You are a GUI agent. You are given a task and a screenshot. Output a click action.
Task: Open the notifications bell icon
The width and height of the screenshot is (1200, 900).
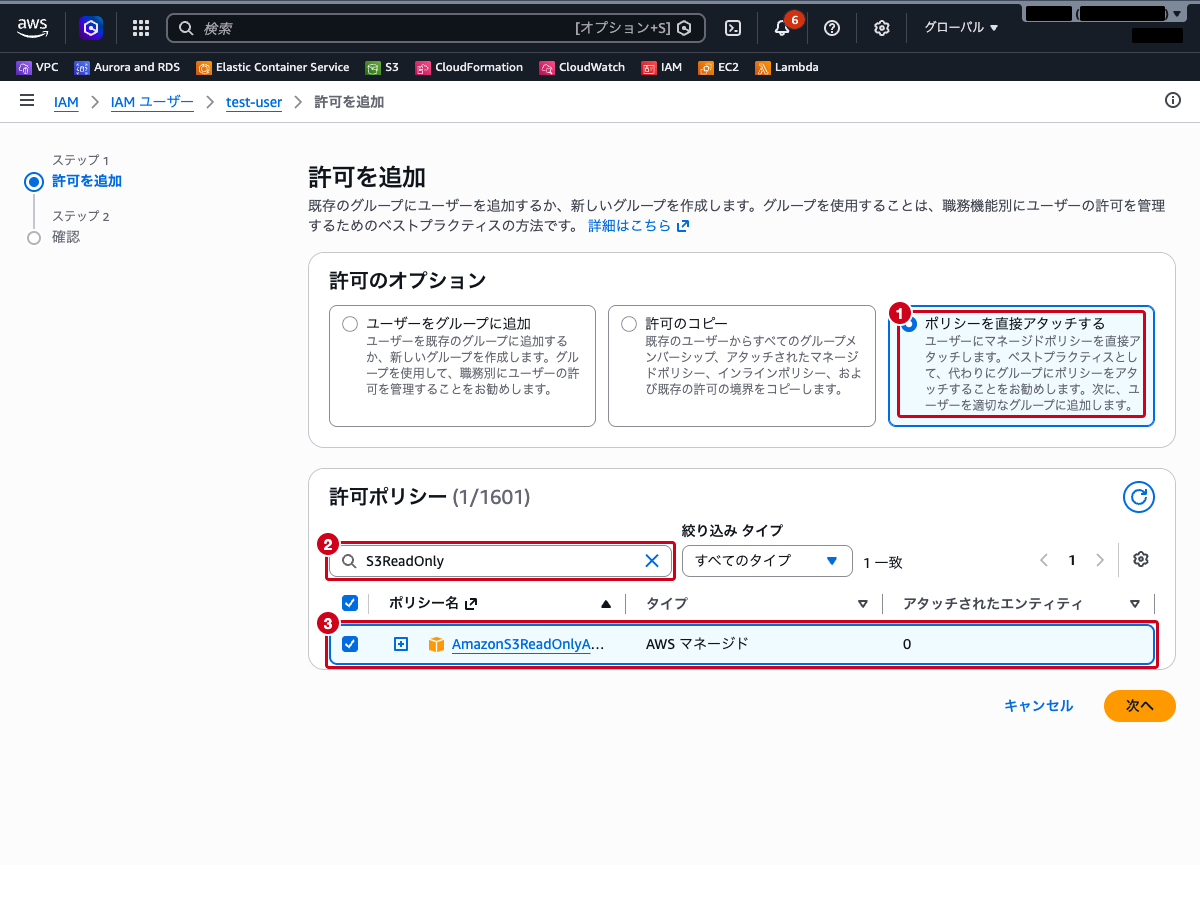click(x=782, y=28)
